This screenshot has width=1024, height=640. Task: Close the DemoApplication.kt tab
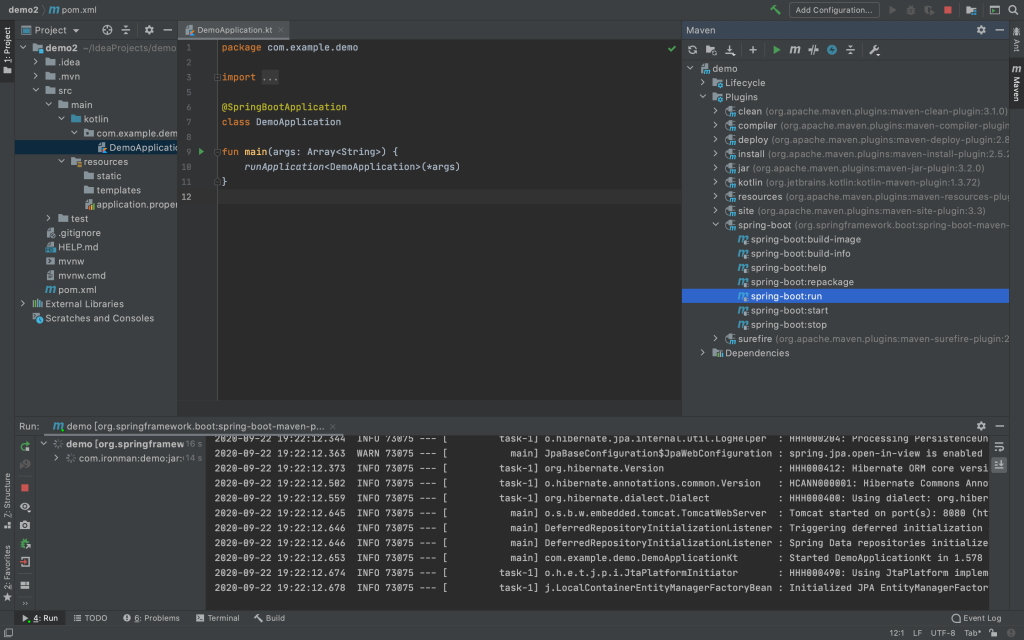281,30
